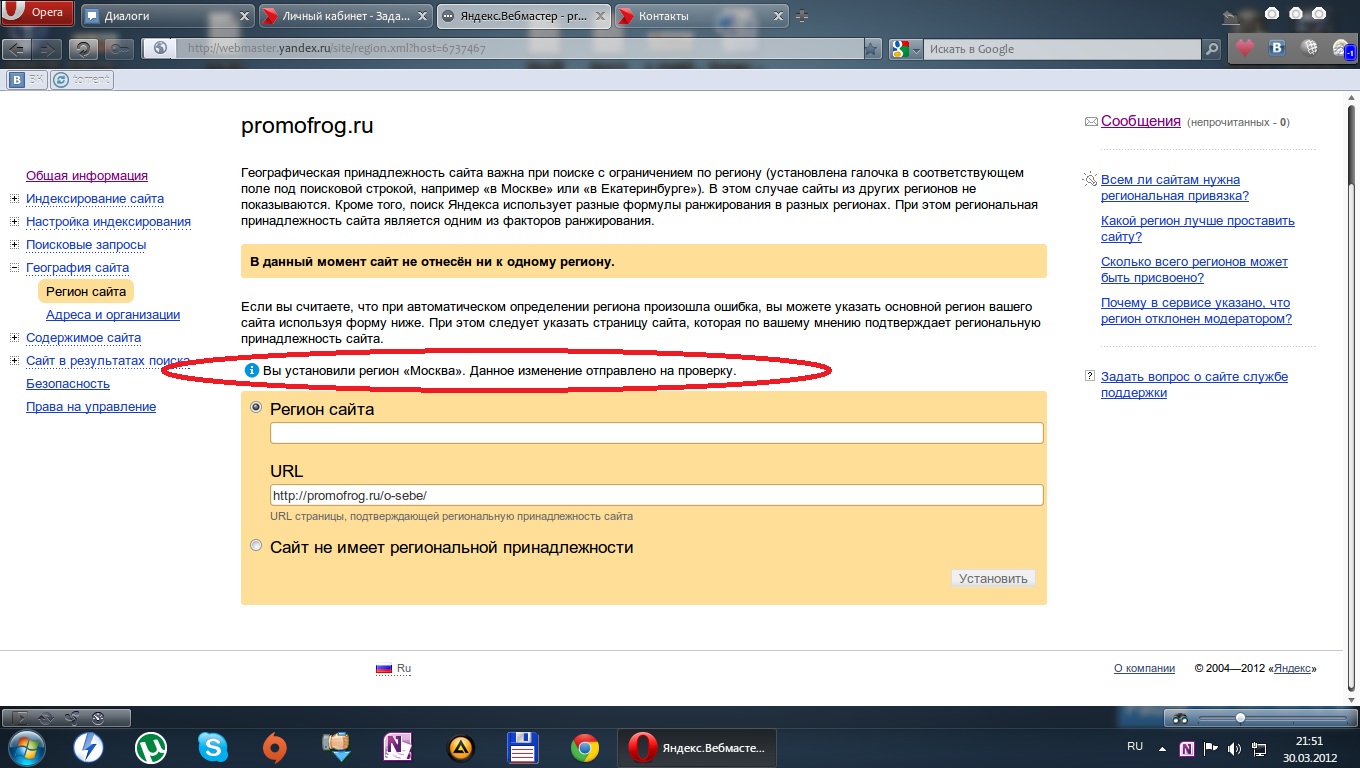Select the Сайт не имеет региональной принадлежности radio
Image resolution: width=1360 pixels, height=768 pixels.
coord(257,546)
